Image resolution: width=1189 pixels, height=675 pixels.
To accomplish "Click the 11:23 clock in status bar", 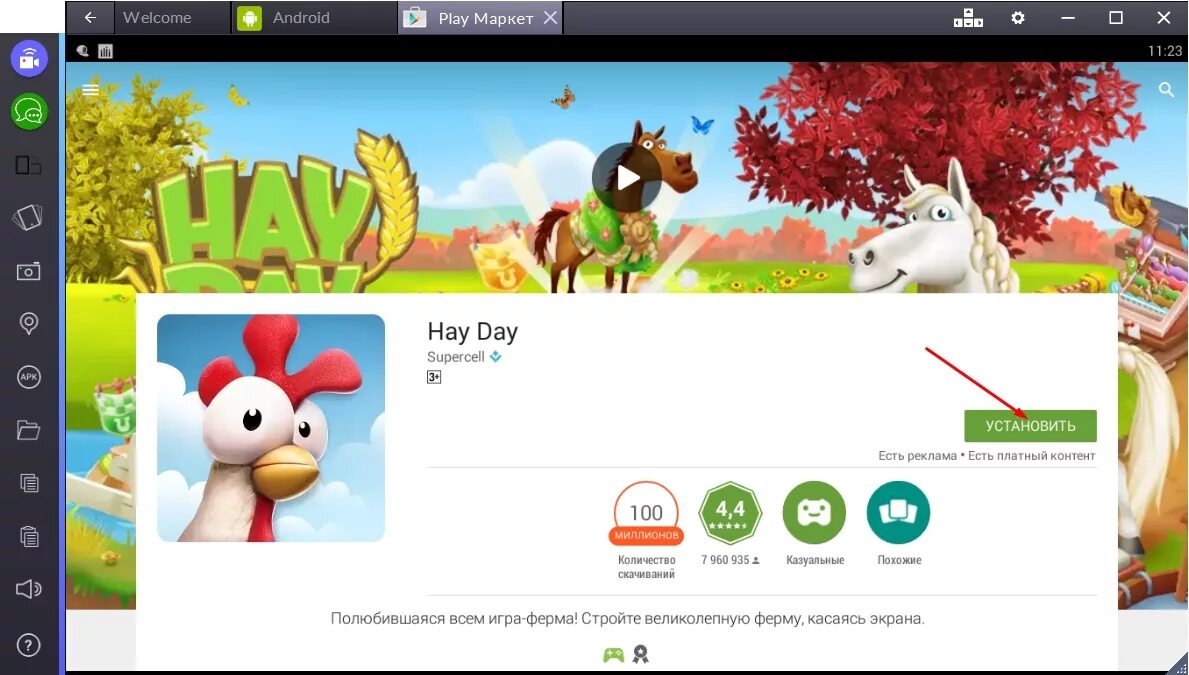I will click(x=1165, y=51).
